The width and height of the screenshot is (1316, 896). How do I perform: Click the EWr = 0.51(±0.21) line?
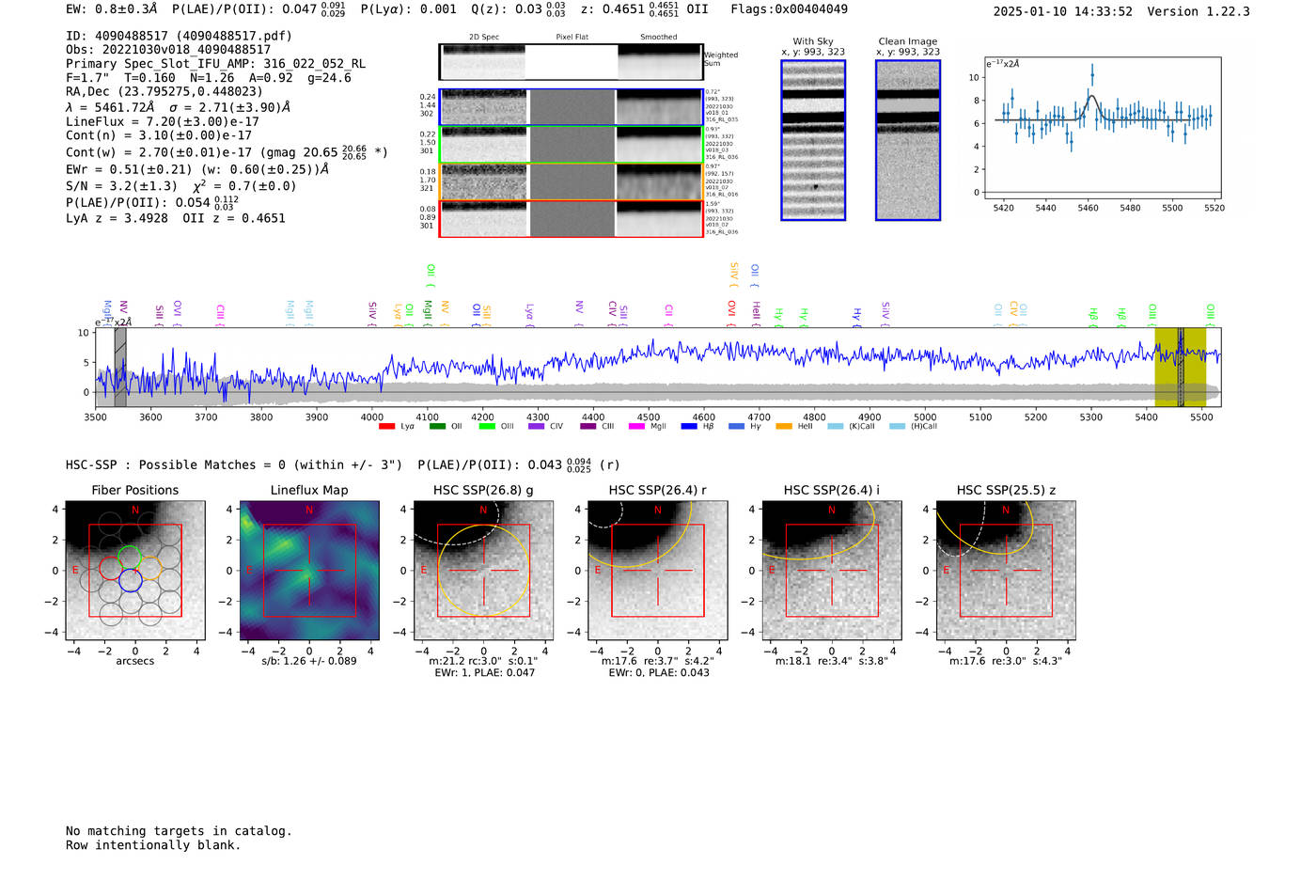[x=197, y=169]
